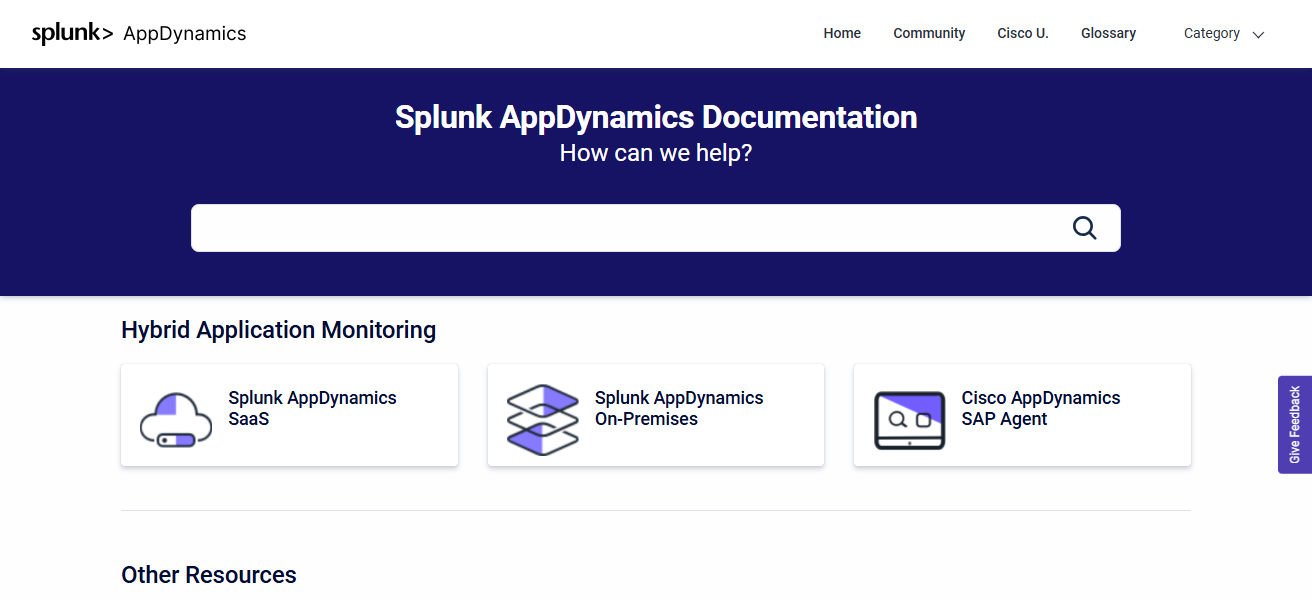Visit the Cisco U. page

[x=1022, y=33]
